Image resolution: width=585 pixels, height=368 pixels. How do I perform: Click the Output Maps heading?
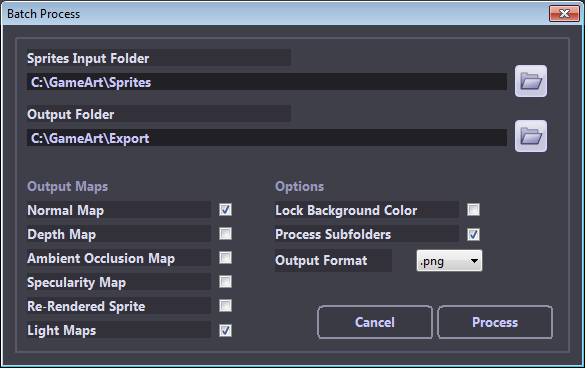(x=68, y=186)
